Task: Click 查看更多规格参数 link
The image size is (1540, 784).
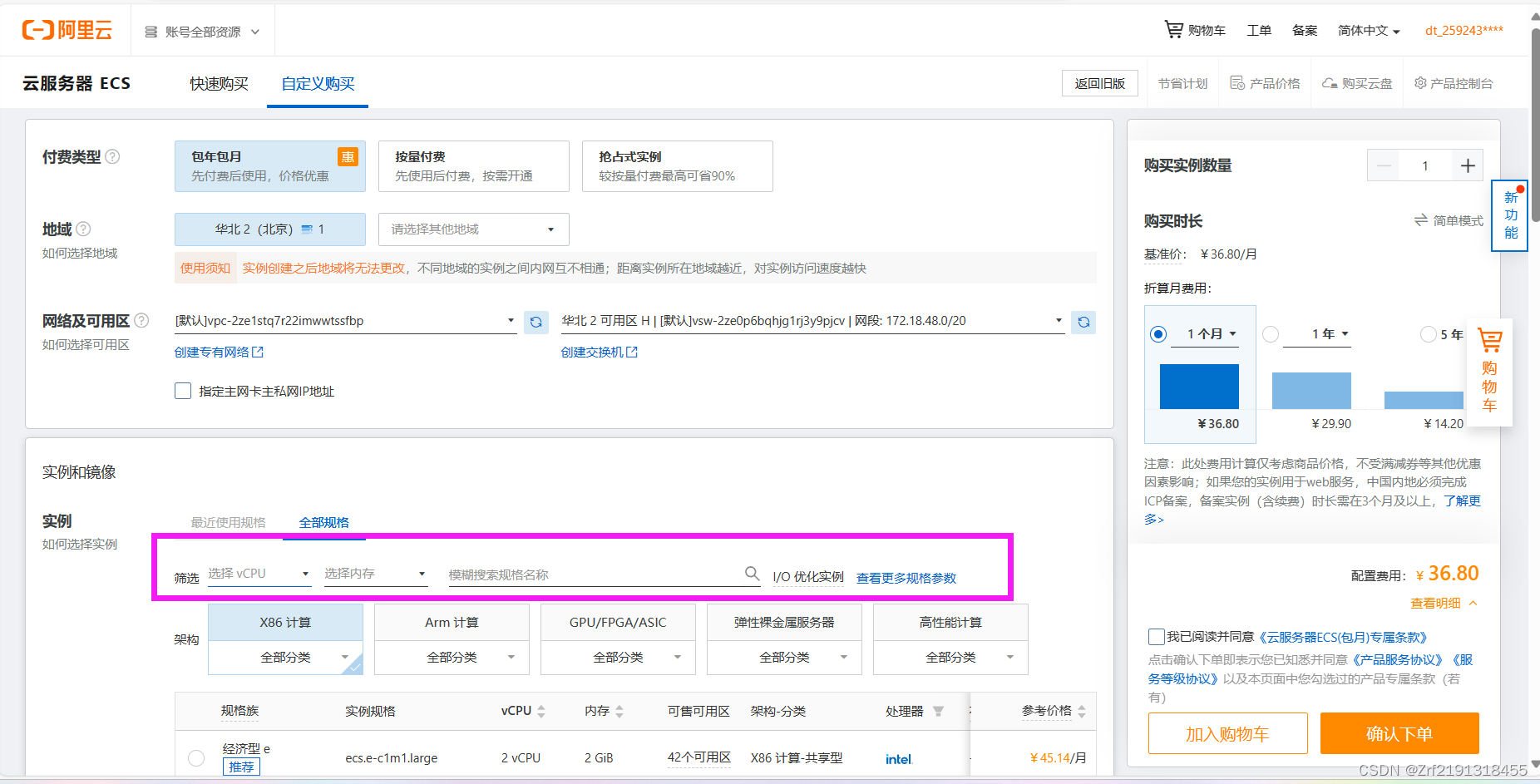Action: pyautogui.click(x=906, y=578)
